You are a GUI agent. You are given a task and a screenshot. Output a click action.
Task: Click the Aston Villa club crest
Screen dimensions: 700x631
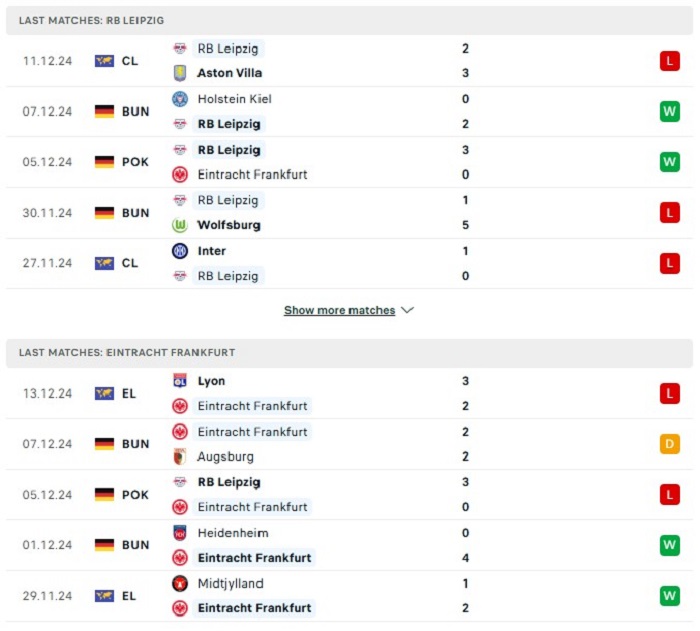180,73
